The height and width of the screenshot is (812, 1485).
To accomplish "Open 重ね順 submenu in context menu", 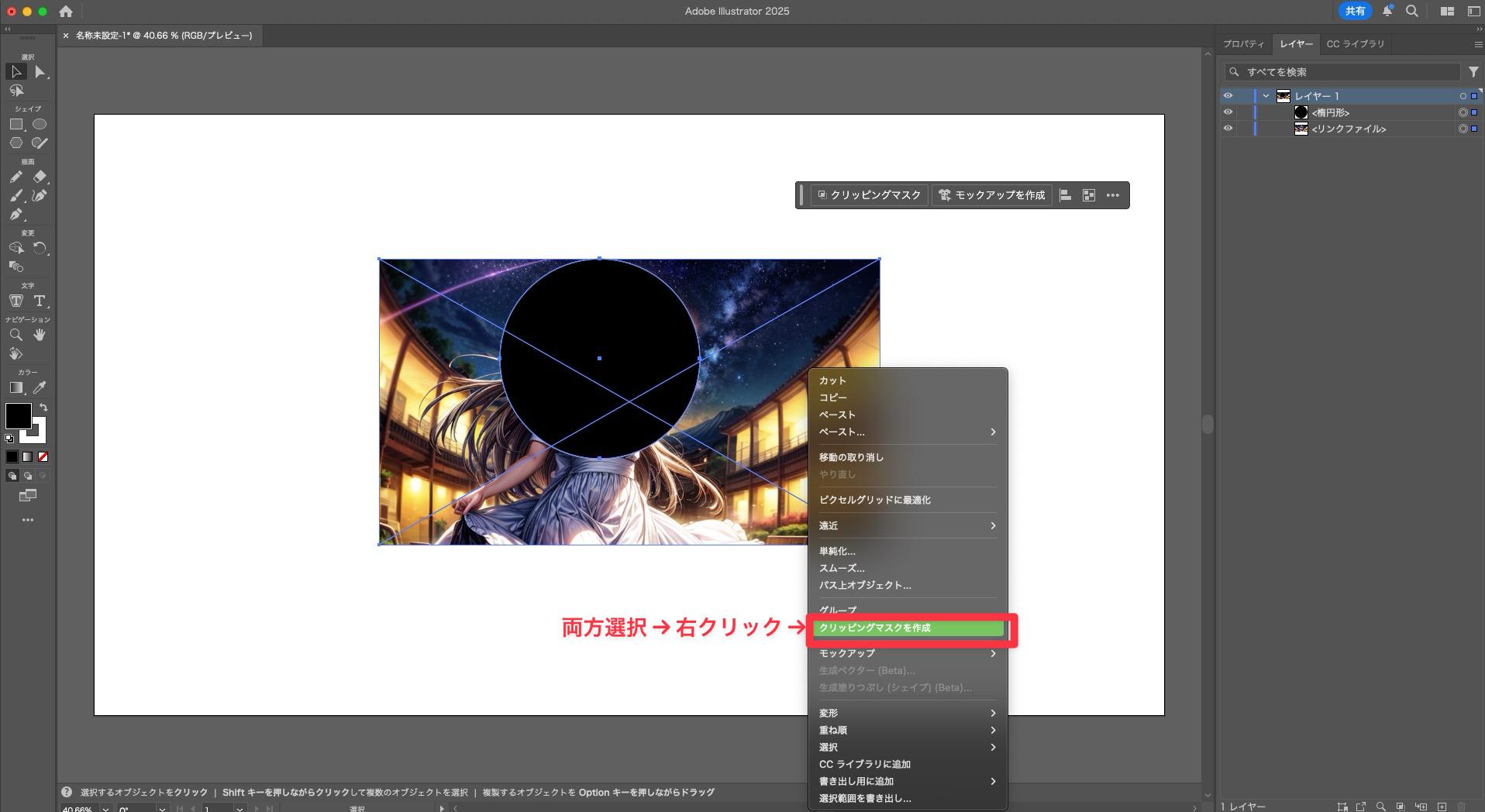I will (x=908, y=730).
